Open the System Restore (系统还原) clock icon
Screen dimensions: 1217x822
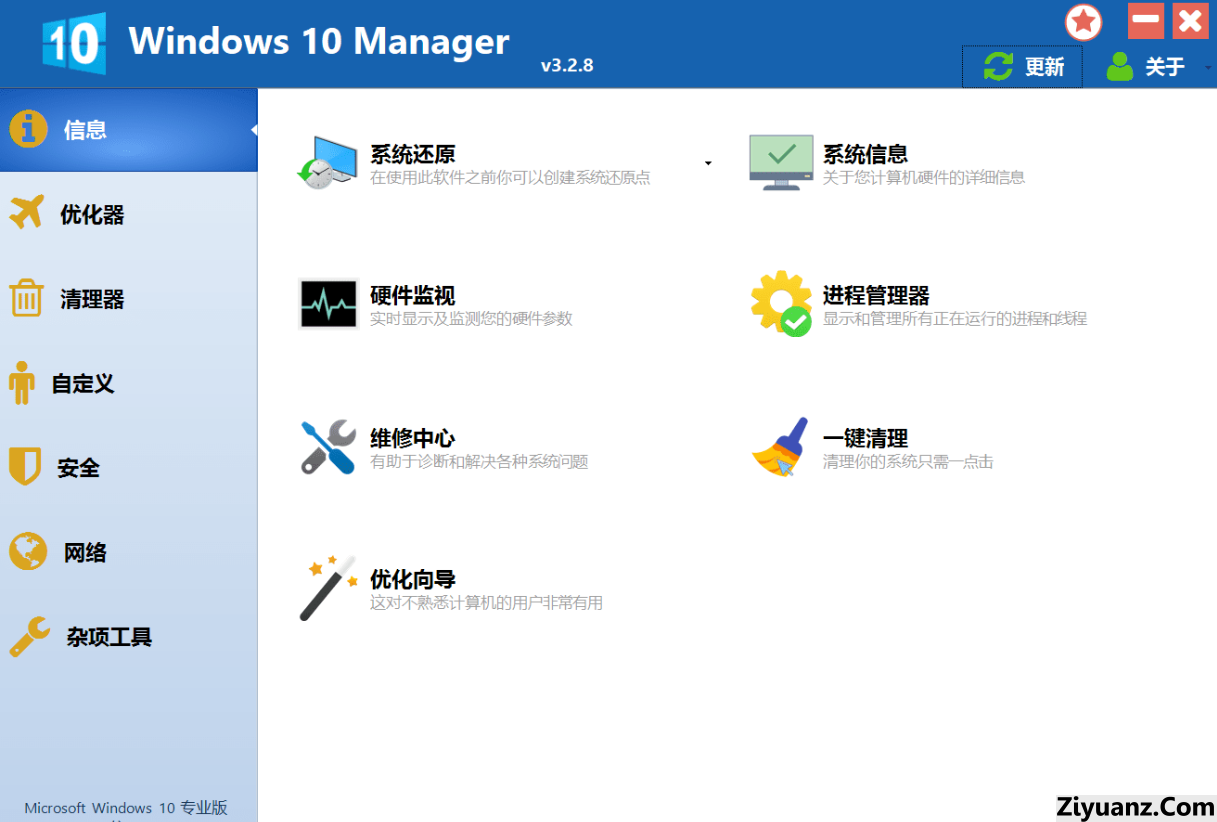(327, 163)
